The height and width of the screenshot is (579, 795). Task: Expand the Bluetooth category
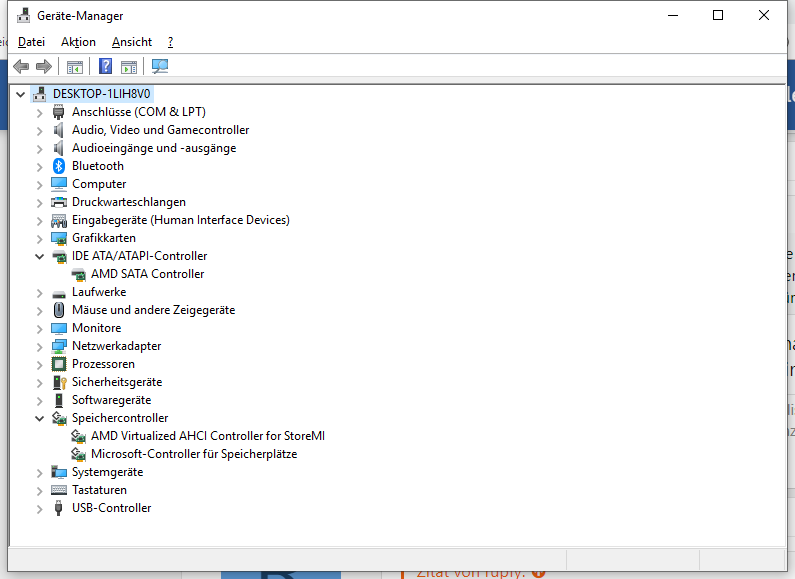pos(40,167)
